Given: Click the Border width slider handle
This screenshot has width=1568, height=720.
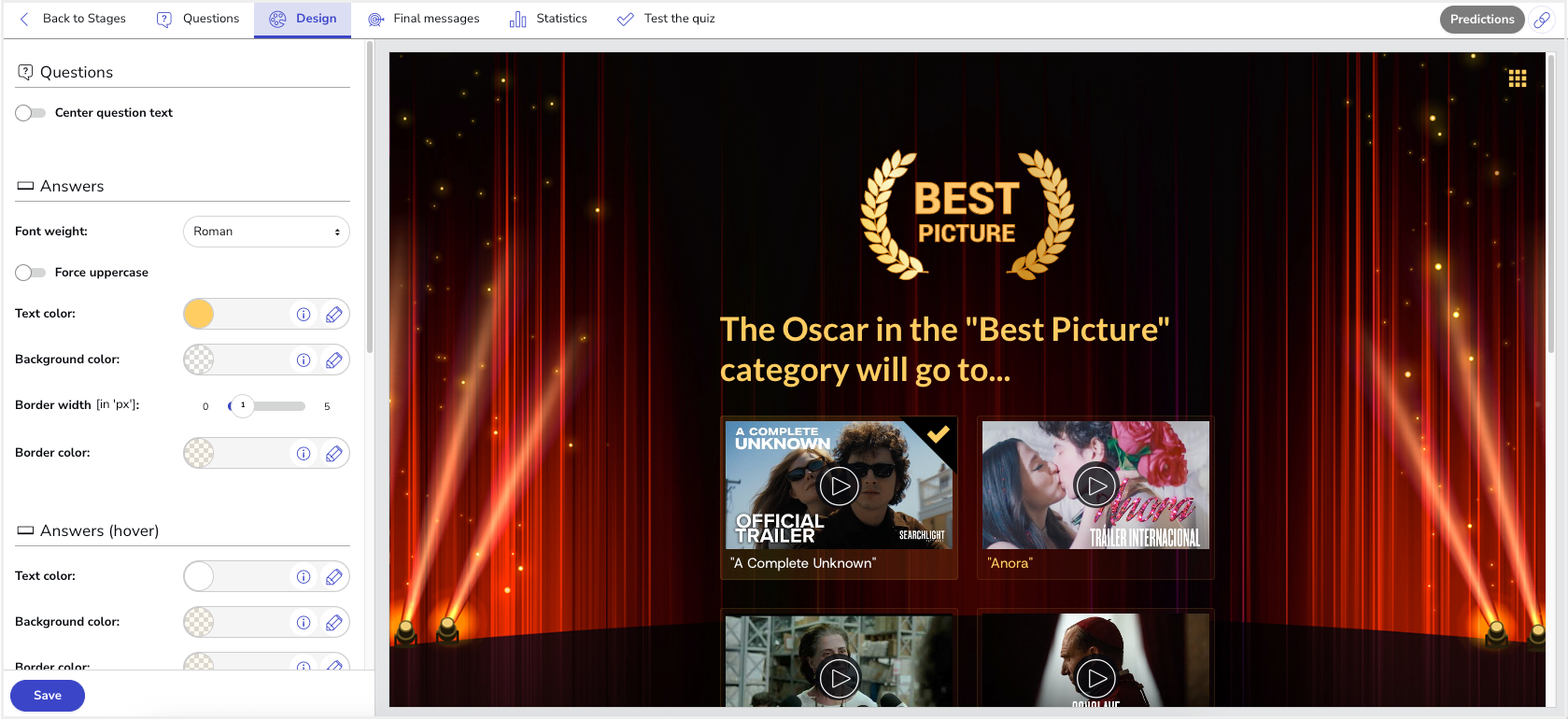Looking at the screenshot, I should (242, 405).
